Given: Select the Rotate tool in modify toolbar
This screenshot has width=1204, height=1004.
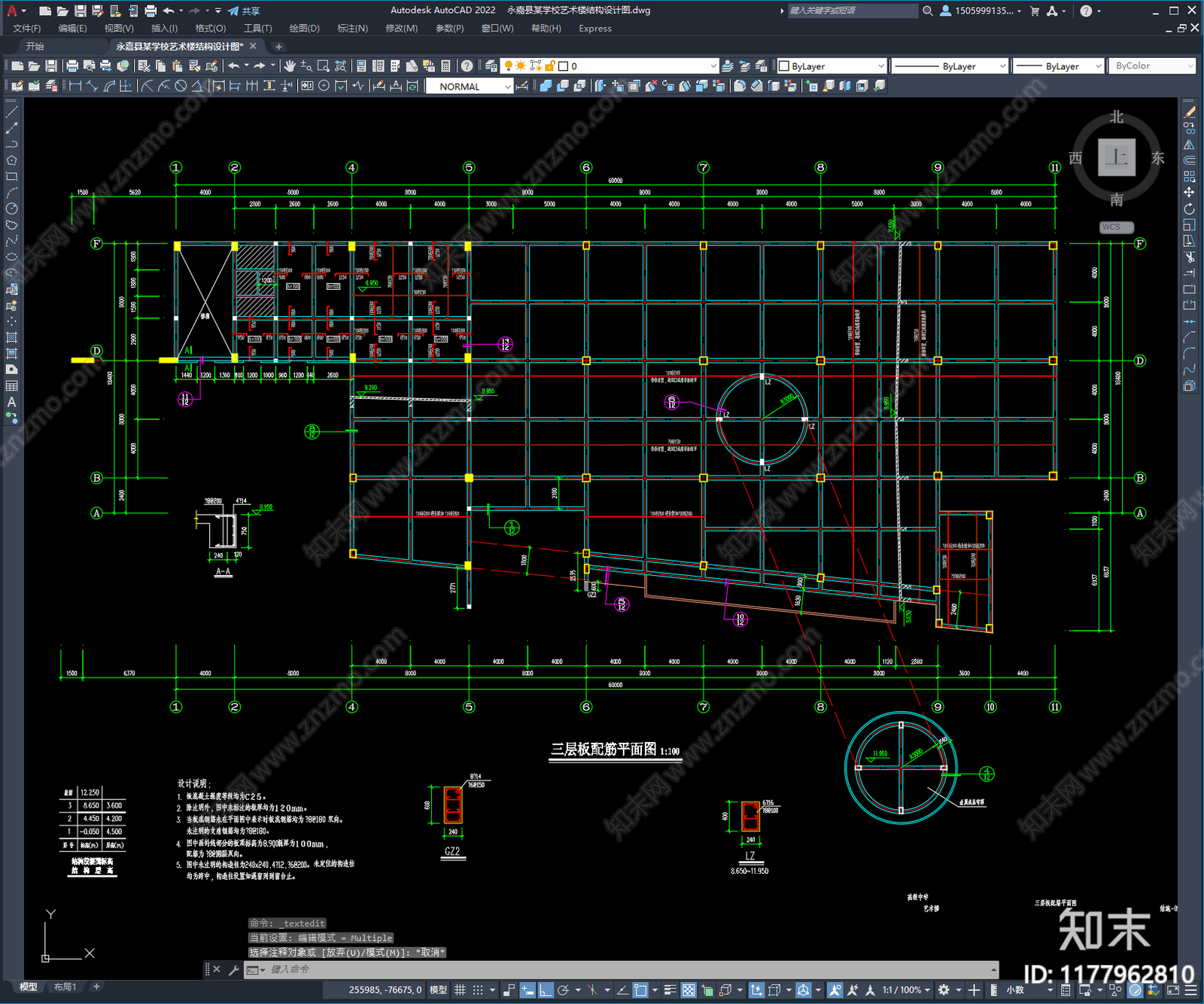Looking at the screenshot, I should (x=1189, y=208).
